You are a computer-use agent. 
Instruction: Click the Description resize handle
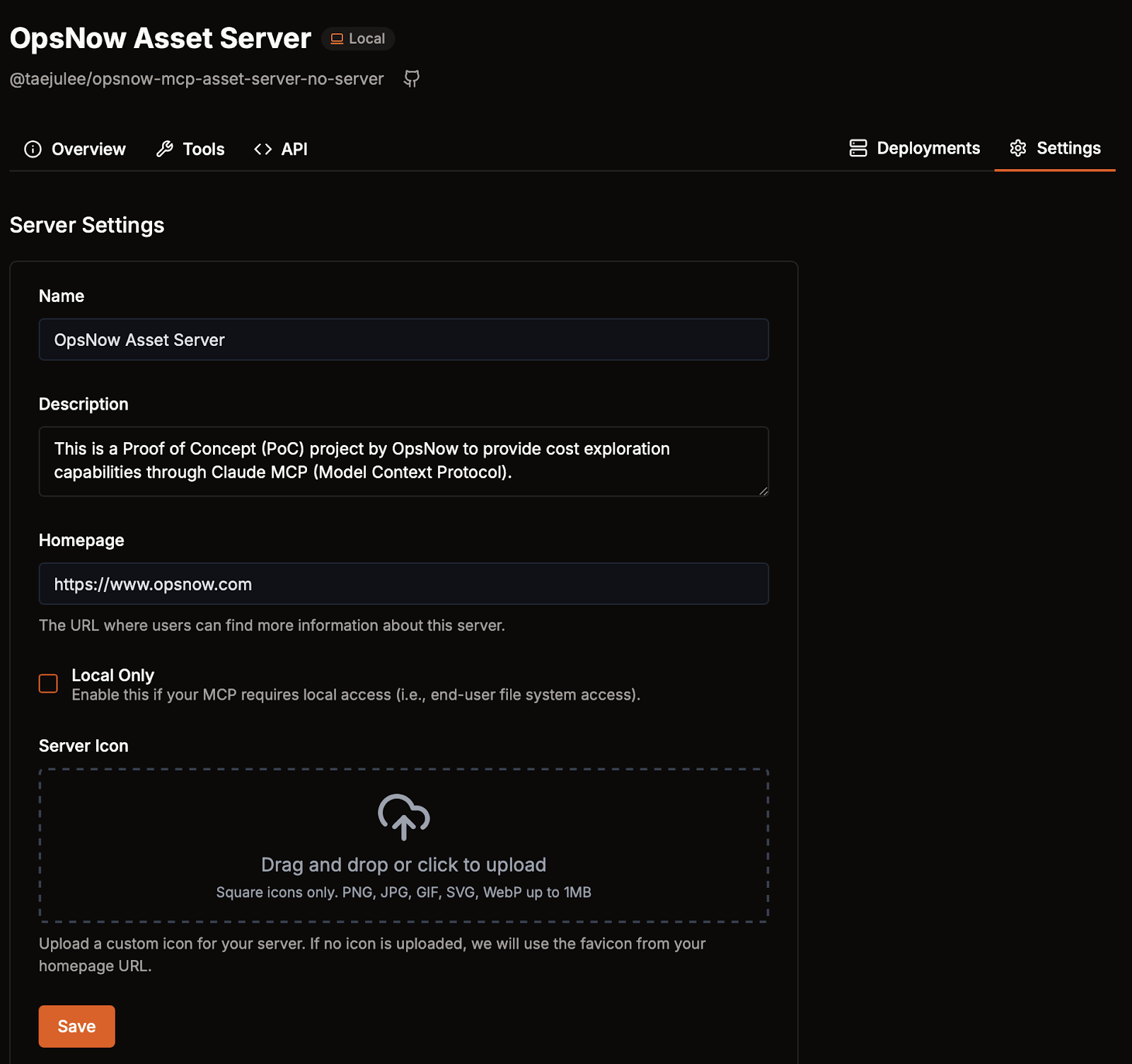(763, 491)
